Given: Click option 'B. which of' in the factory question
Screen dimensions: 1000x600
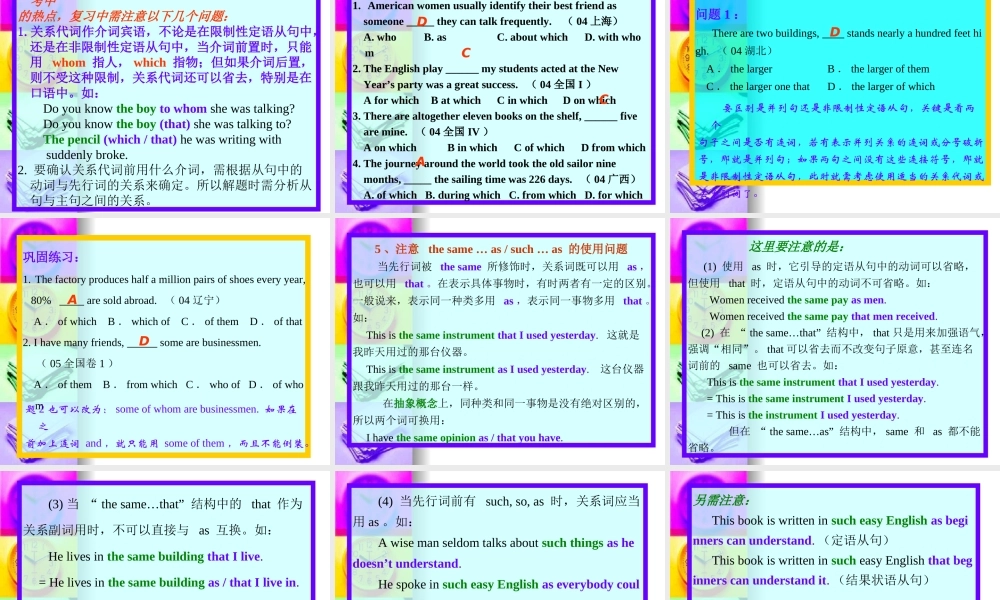Looking at the screenshot, I should 138,321.
